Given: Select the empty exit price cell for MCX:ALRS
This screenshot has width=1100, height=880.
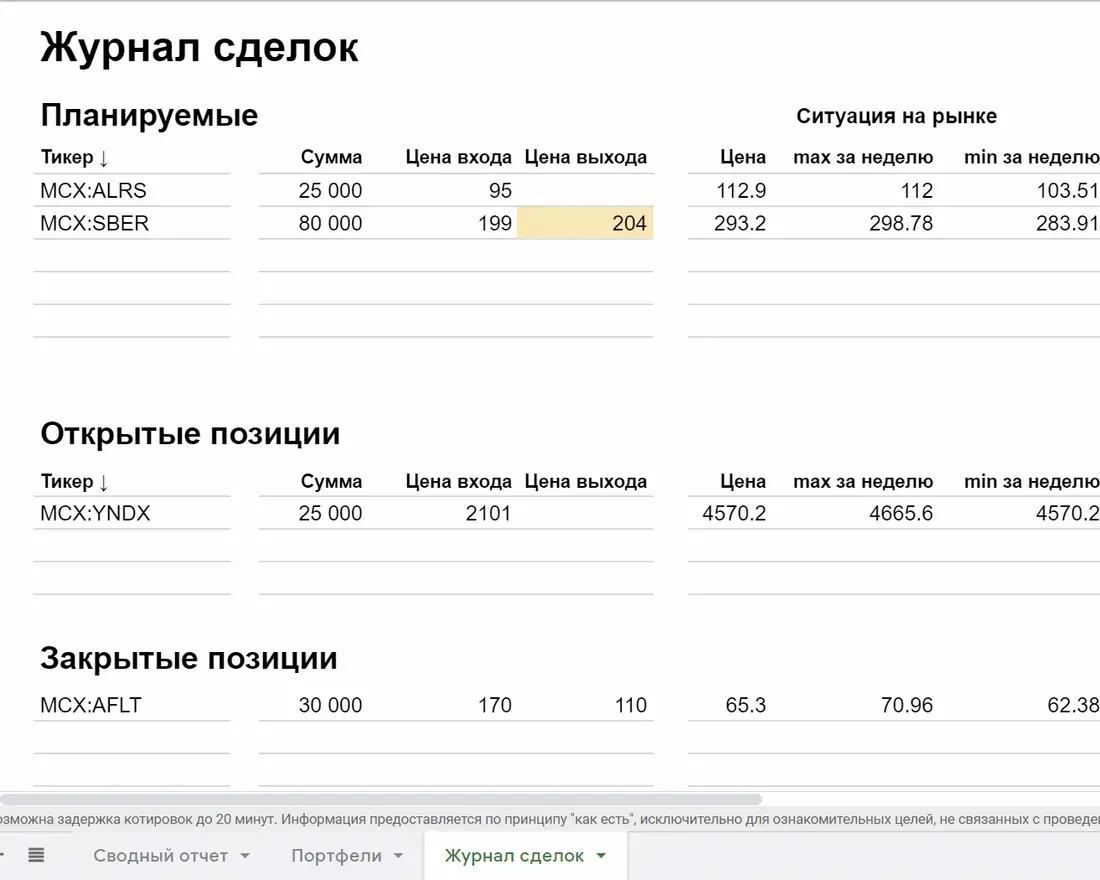Looking at the screenshot, I should [x=585, y=190].
